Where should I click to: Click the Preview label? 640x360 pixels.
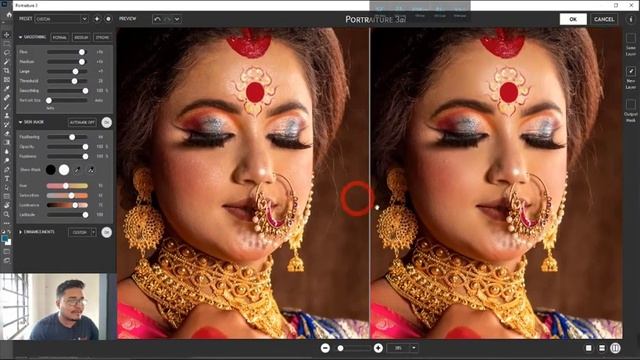127,19
